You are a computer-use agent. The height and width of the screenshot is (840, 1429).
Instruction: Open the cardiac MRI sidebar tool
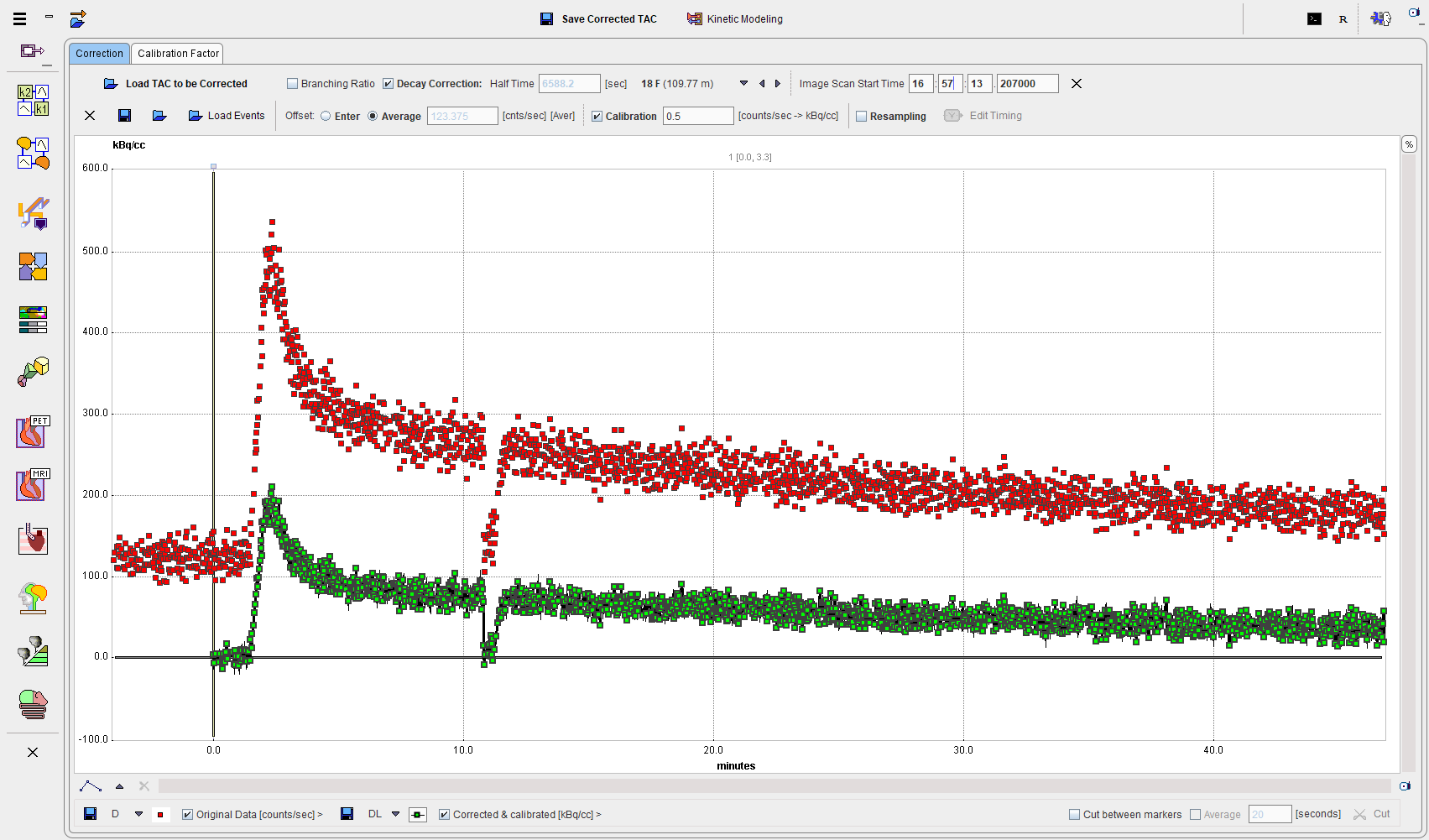tap(34, 485)
